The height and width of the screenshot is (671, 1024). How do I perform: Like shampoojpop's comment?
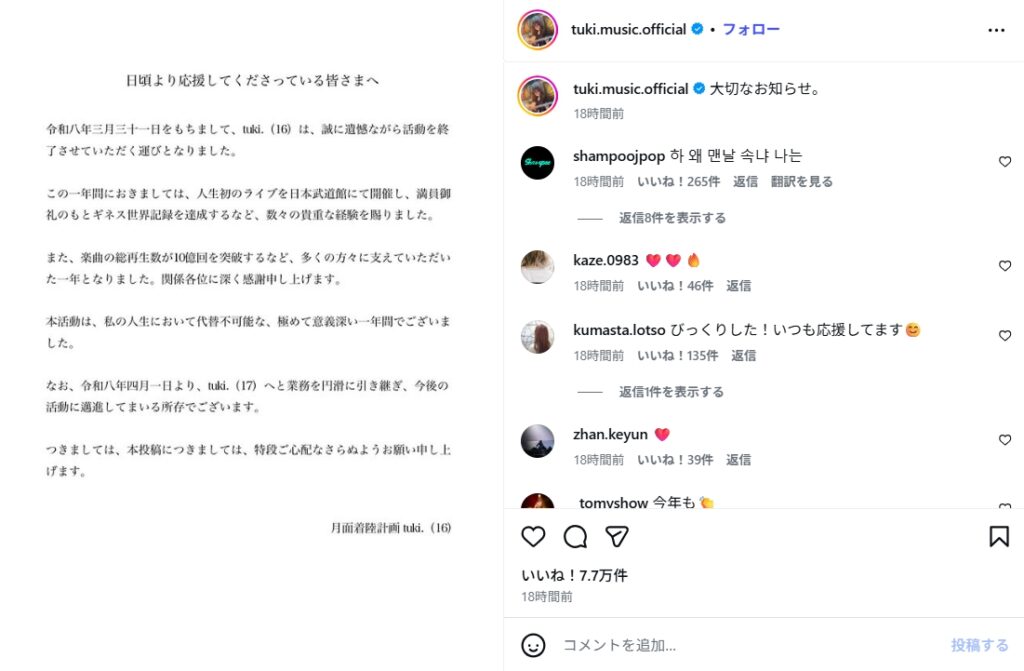tap(1005, 162)
